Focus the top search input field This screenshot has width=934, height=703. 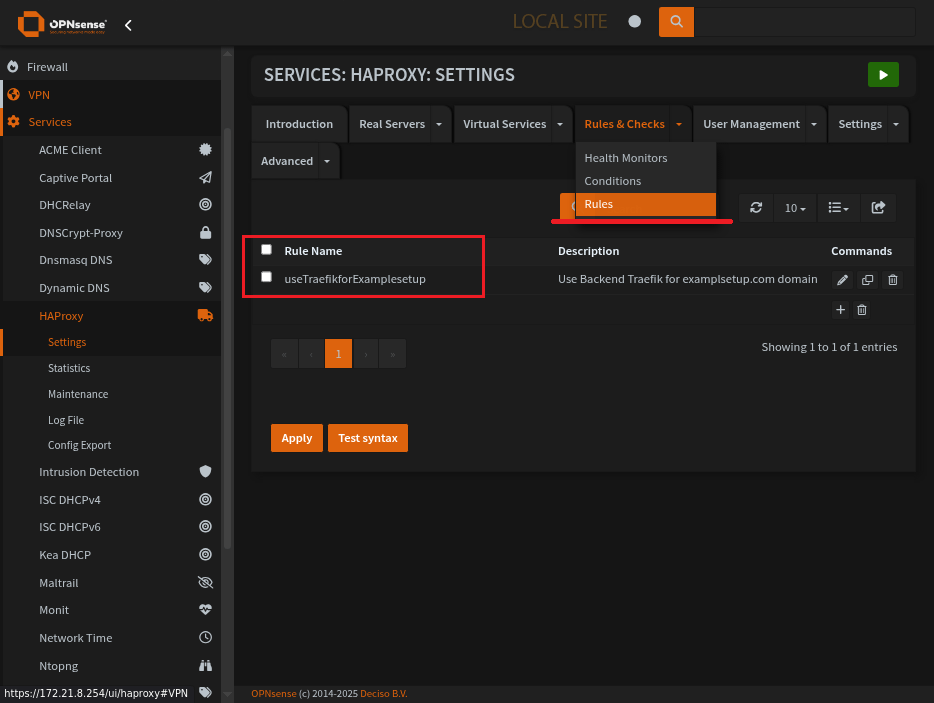pyautogui.click(x=805, y=22)
